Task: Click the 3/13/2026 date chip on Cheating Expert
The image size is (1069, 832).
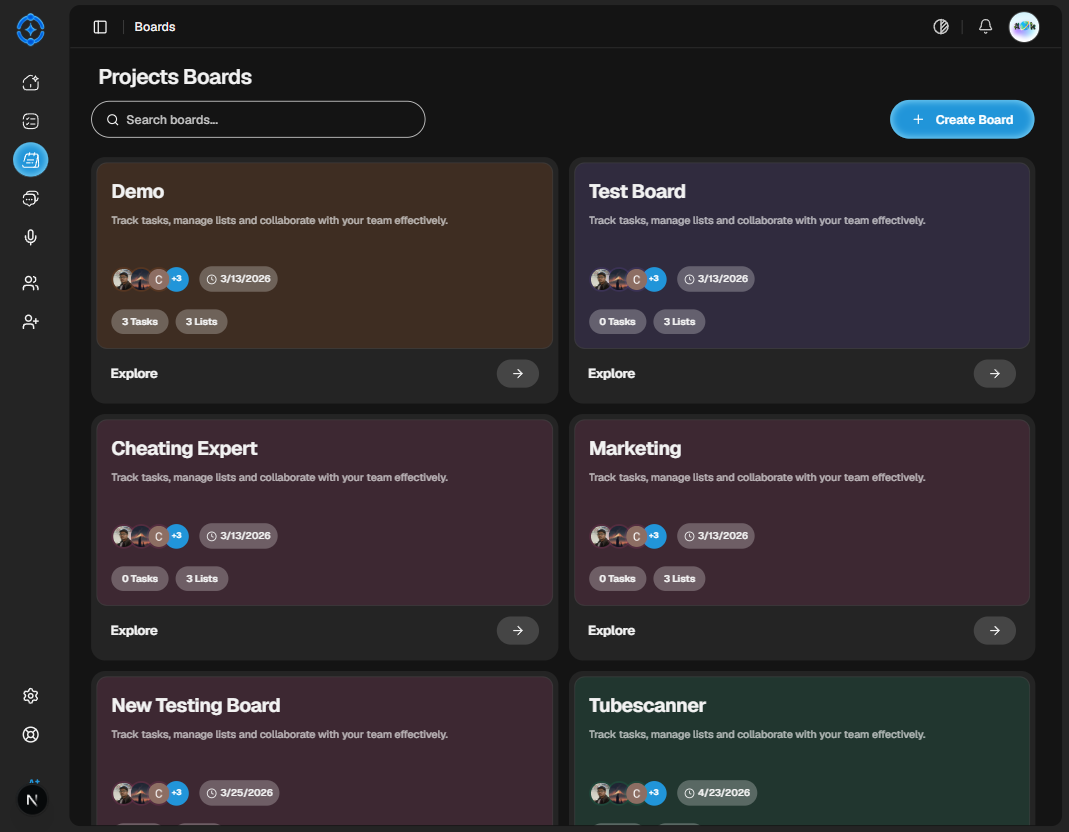Action: point(239,536)
